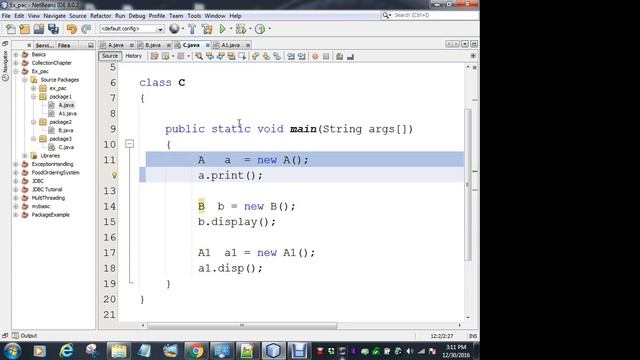Switch to B.java editor tab
The height and width of the screenshot is (360, 640).
153,45
